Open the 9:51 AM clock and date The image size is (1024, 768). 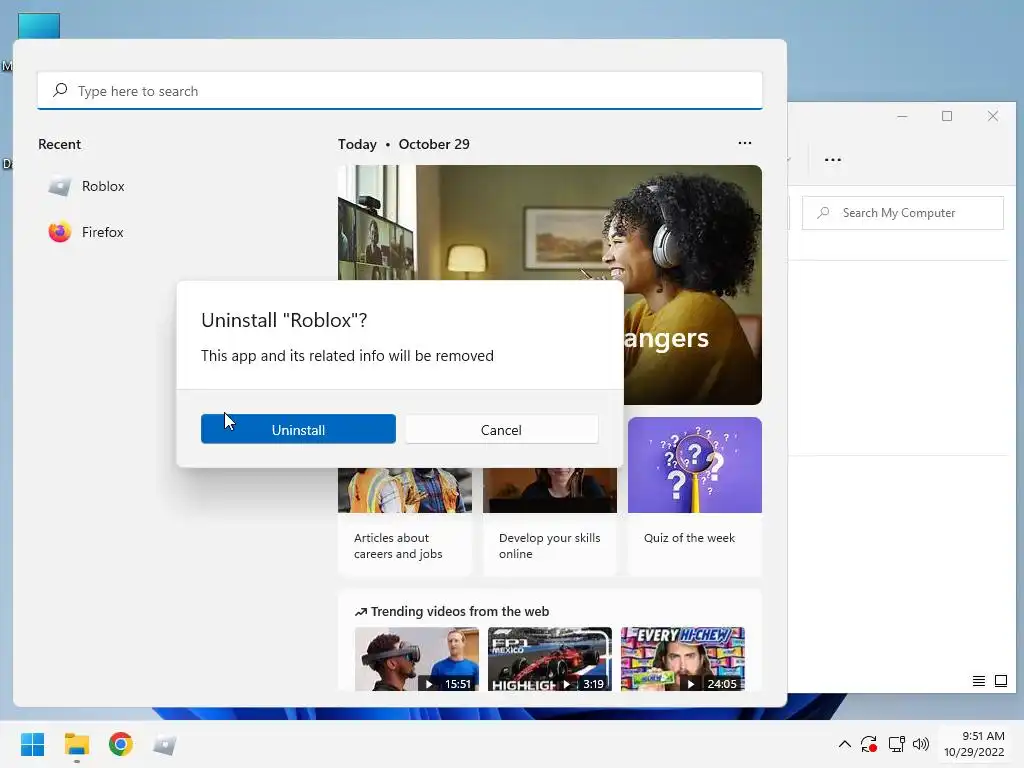pos(974,744)
